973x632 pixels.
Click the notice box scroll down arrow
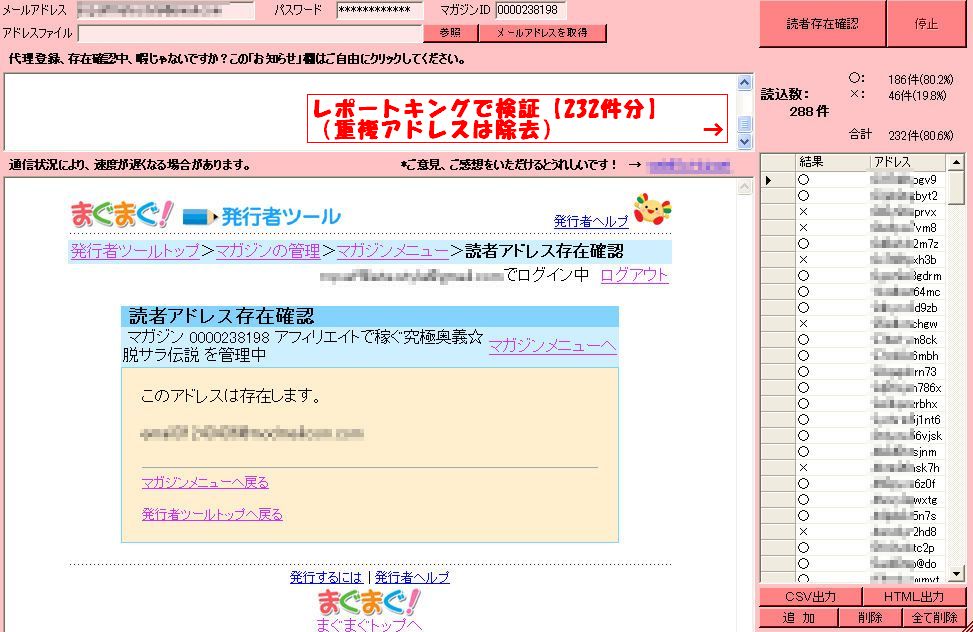point(745,142)
